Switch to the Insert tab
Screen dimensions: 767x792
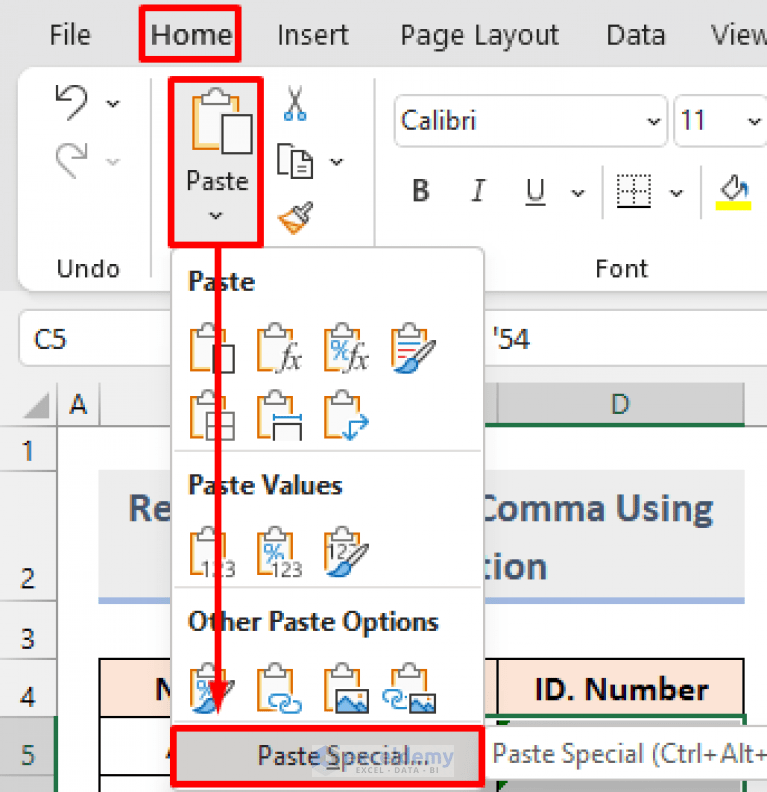313,35
